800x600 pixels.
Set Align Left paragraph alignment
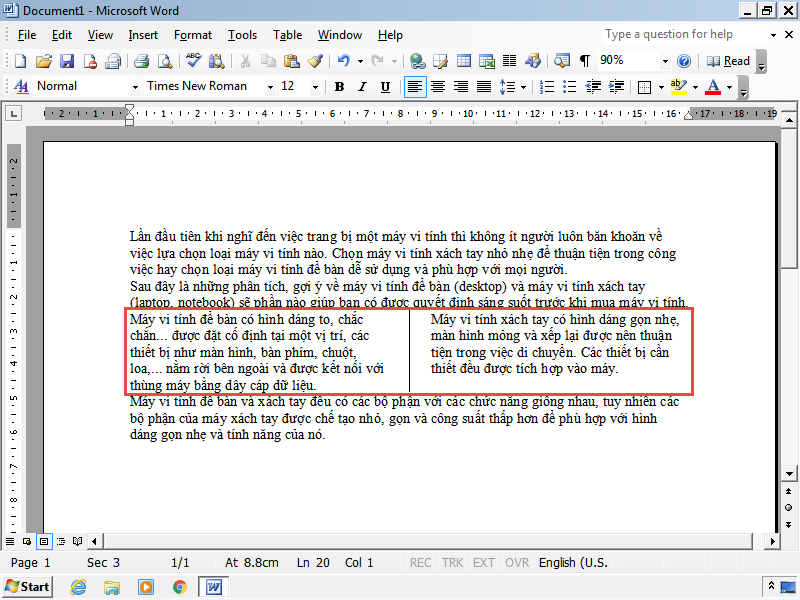click(415, 87)
